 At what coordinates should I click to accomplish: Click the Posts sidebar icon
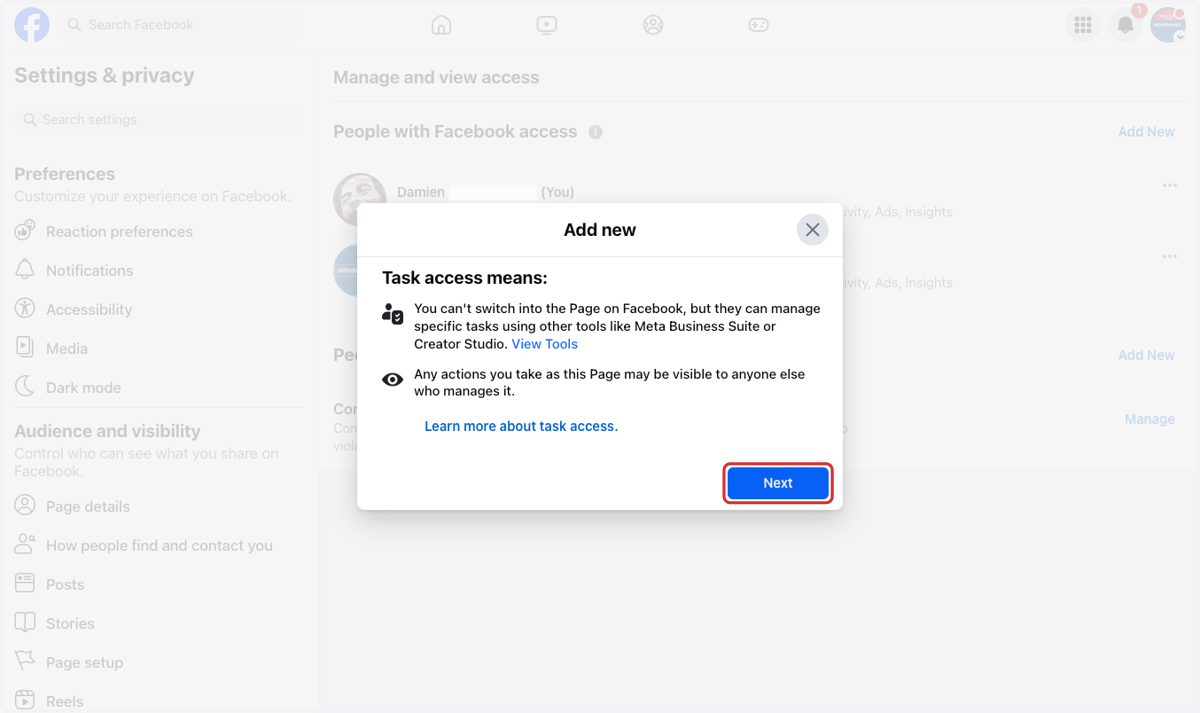(x=25, y=584)
